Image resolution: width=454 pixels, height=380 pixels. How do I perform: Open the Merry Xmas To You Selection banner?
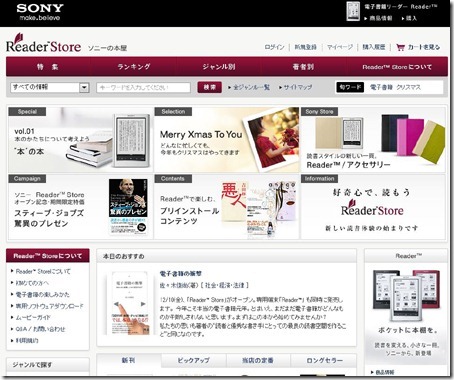coord(227,139)
